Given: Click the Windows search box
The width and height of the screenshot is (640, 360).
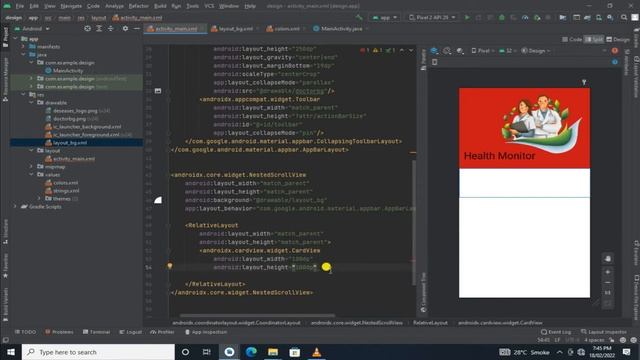Looking at the screenshot, I should click(98, 352).
